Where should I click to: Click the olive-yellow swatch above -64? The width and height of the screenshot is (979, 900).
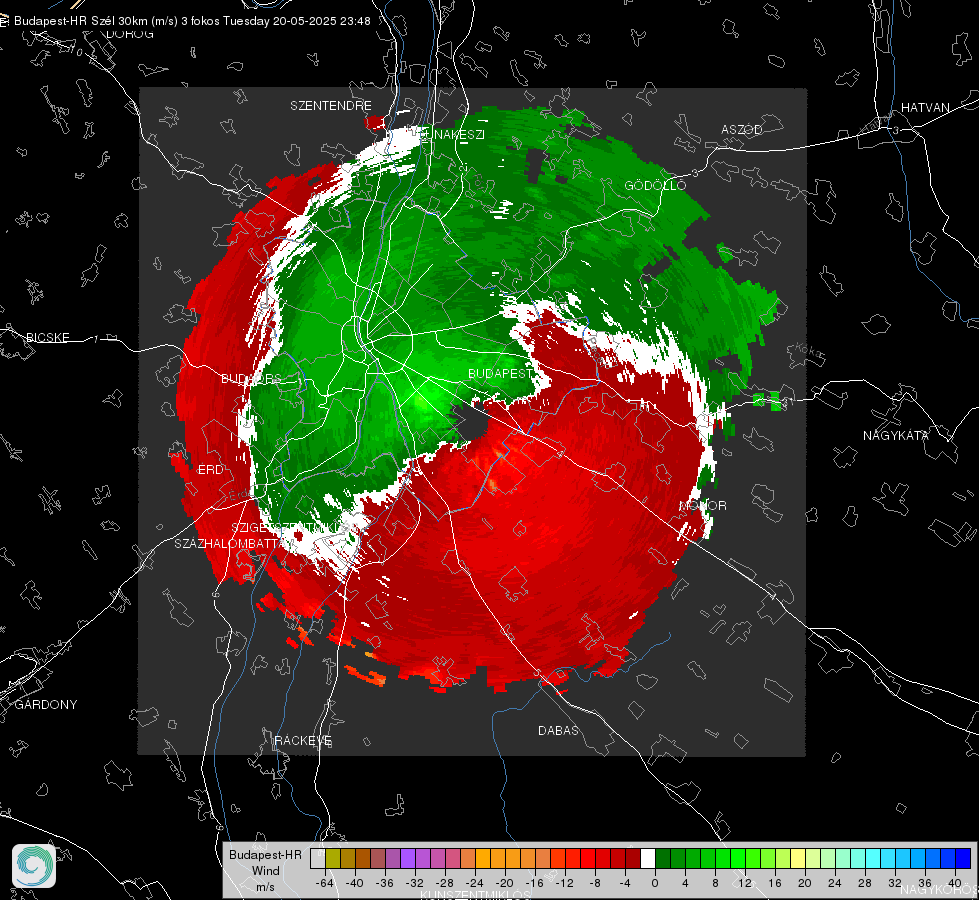tap(333, 859)
